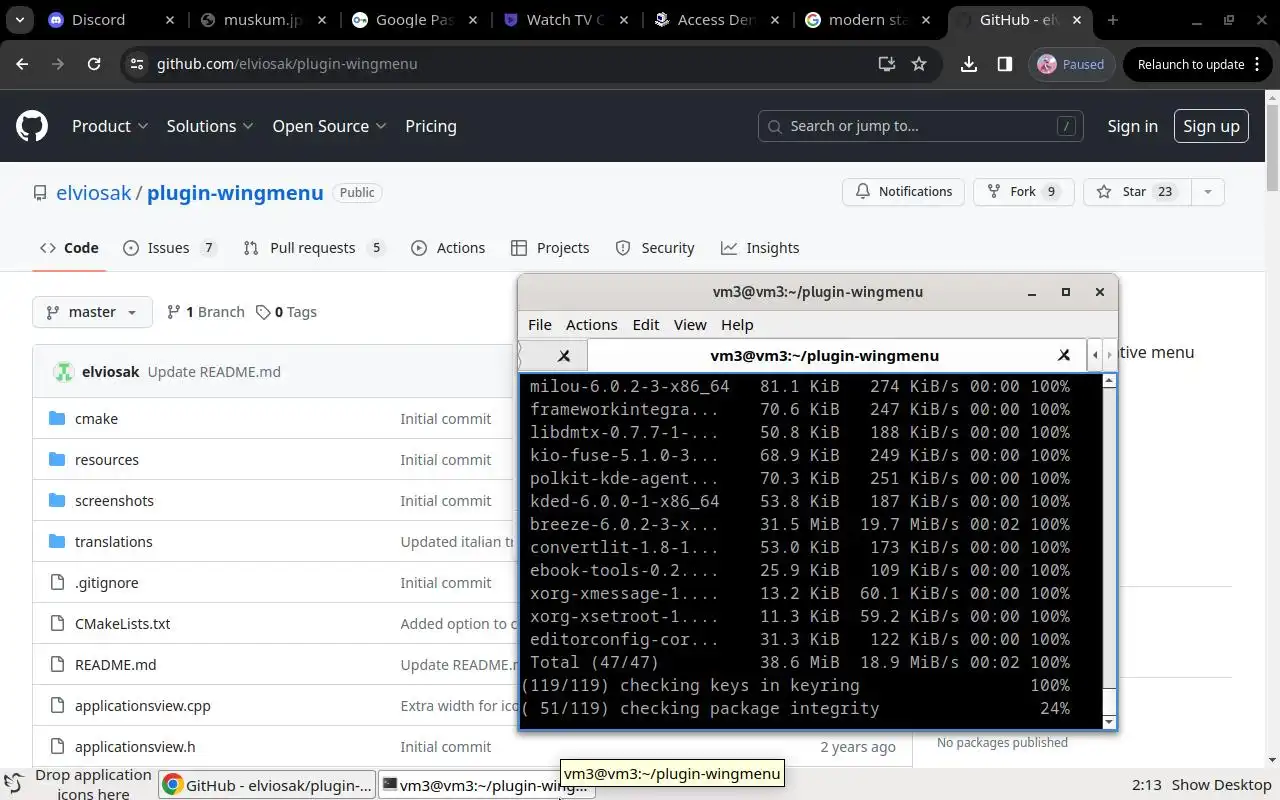Image resolution: width=1280 pixels, height=800 pixels.
Task: Focus the Search or jump to field
Action: [921, 126]
